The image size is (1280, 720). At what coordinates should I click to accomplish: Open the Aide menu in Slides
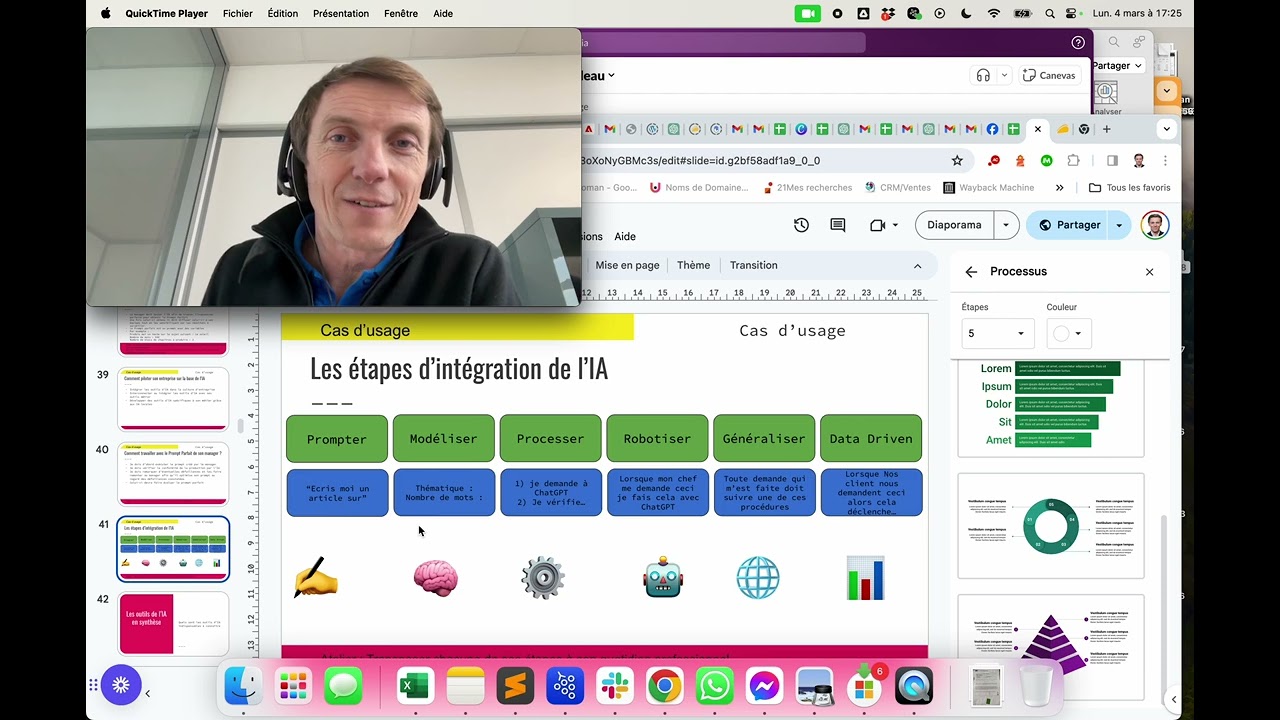[x=625, y=237]
